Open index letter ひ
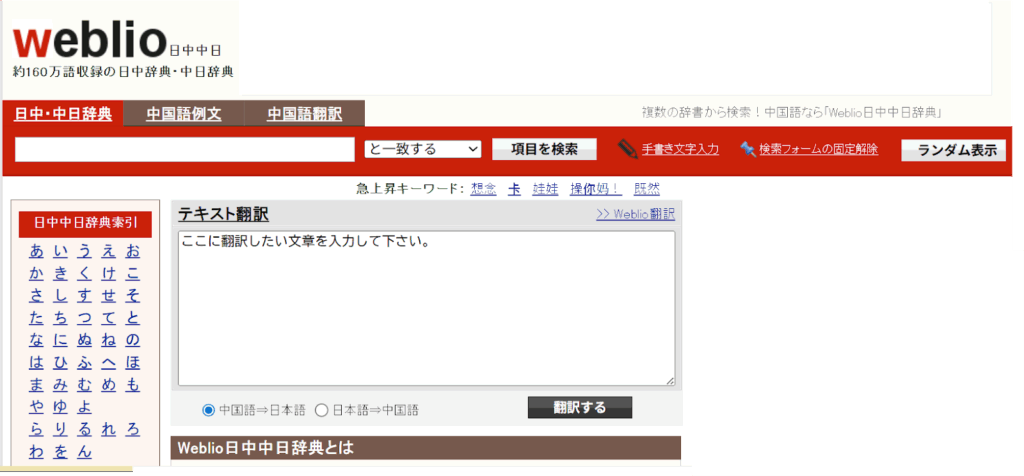This screenshot has height=476, width=1024. click(61, 363)
